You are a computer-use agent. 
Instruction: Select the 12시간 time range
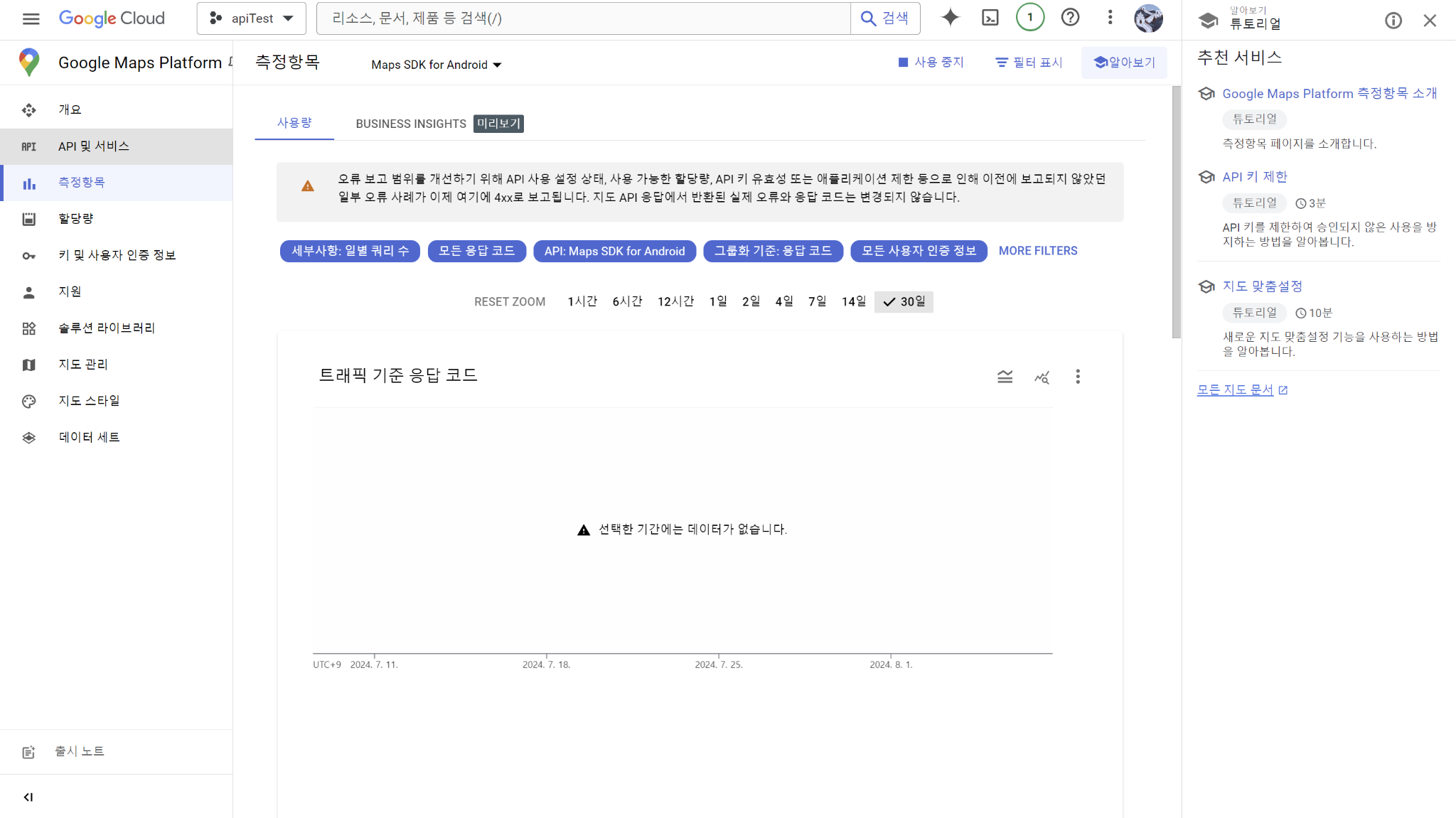coord(675,302)
